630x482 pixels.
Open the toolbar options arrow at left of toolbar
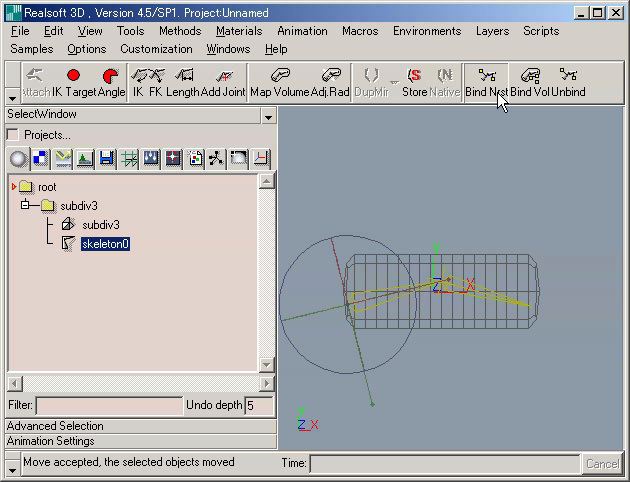(12, 98)
